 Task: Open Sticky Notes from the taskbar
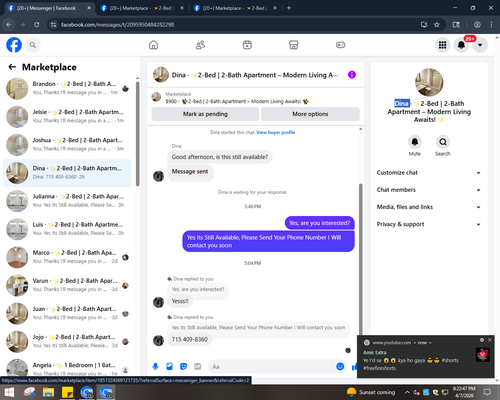point(68,392)
